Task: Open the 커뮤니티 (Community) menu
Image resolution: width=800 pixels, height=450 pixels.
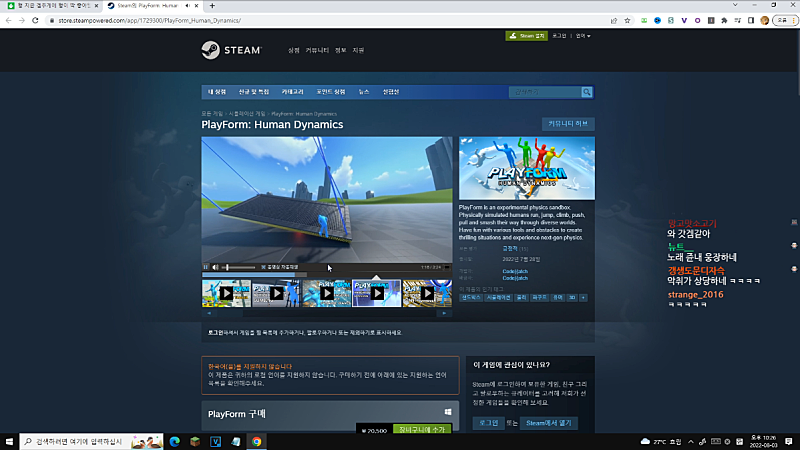Action: click(x=317, y=50)
